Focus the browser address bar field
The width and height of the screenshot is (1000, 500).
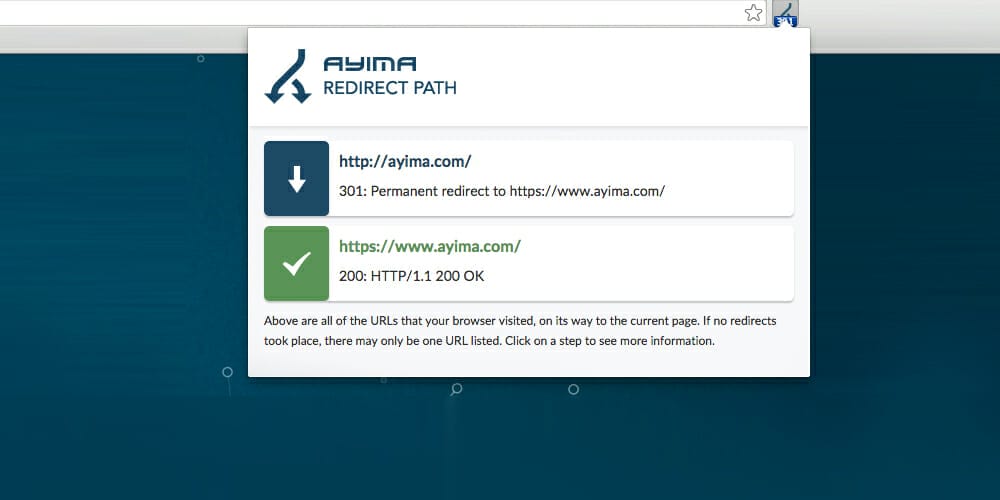pos(383,13)
